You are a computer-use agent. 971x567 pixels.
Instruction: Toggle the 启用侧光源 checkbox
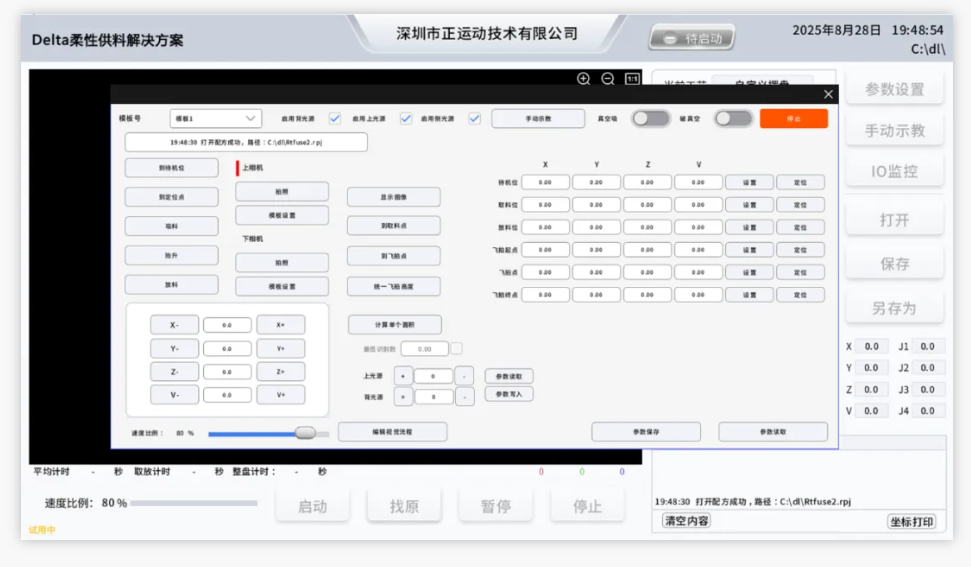click(474, 118)
